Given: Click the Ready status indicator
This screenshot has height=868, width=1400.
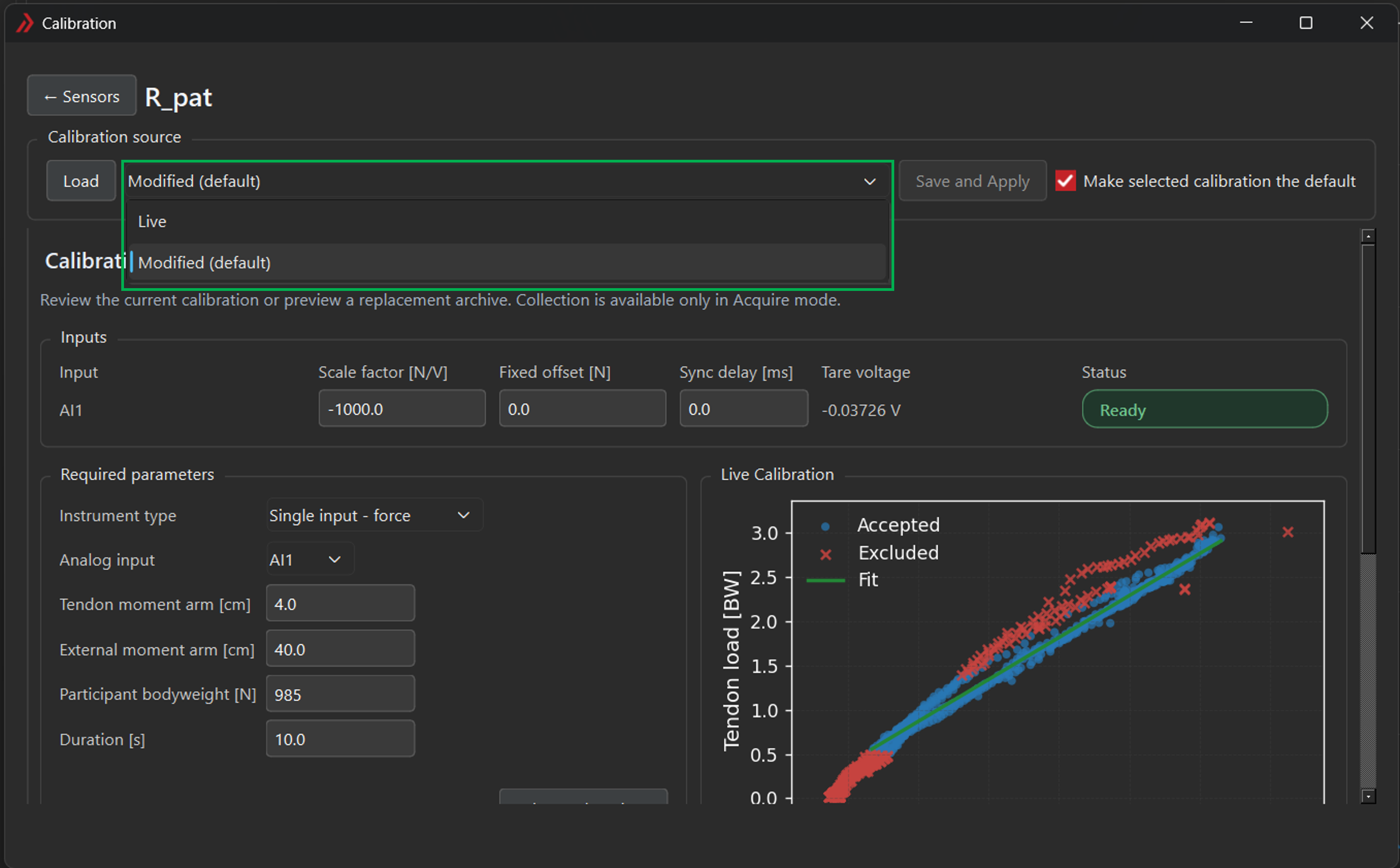Looking at the screenshot, I should pos(1204,409).
